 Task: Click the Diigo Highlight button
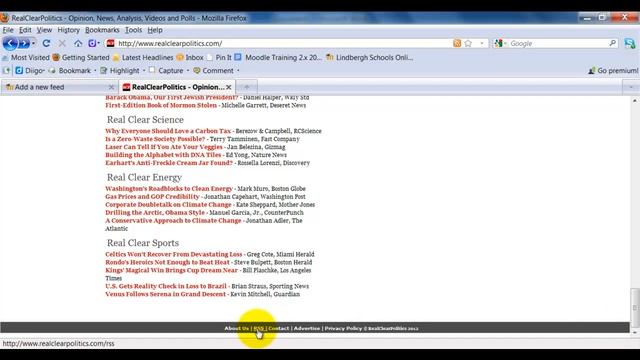point(120,71)
